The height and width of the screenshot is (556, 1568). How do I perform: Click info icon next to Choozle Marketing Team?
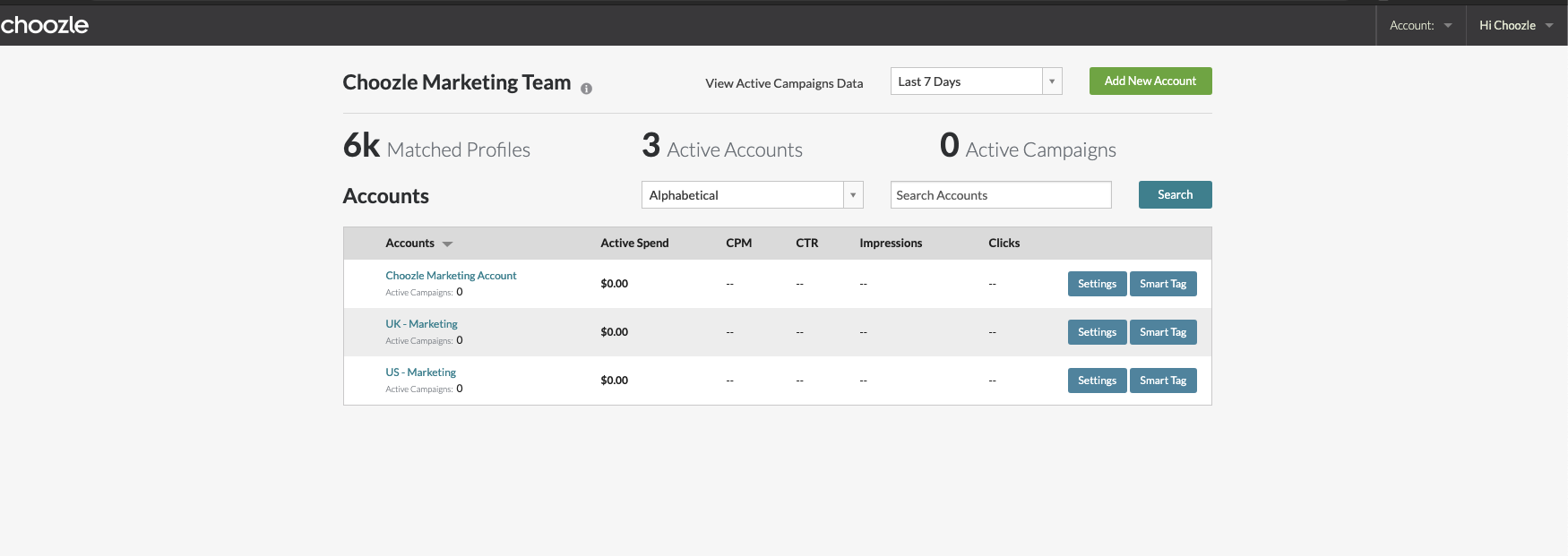586,89
